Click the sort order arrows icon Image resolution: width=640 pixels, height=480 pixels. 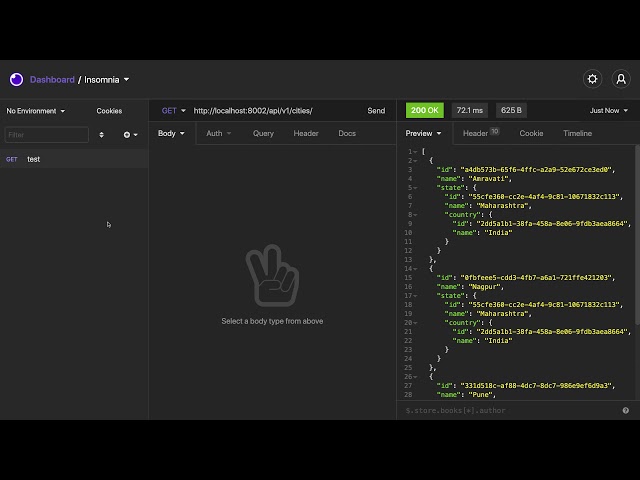[101, 135]
